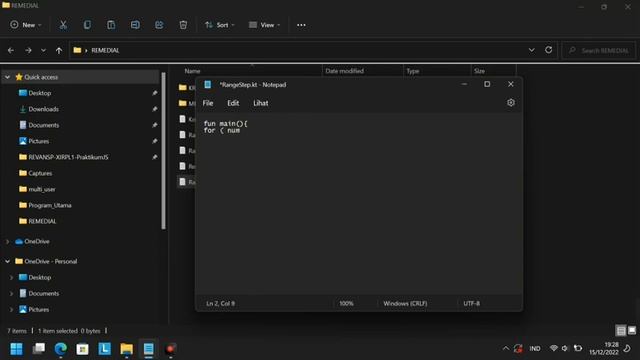This screenshot has width=640, height=360.
Task: Switch to large thumbnails view icon
Action: pos(632,330)
